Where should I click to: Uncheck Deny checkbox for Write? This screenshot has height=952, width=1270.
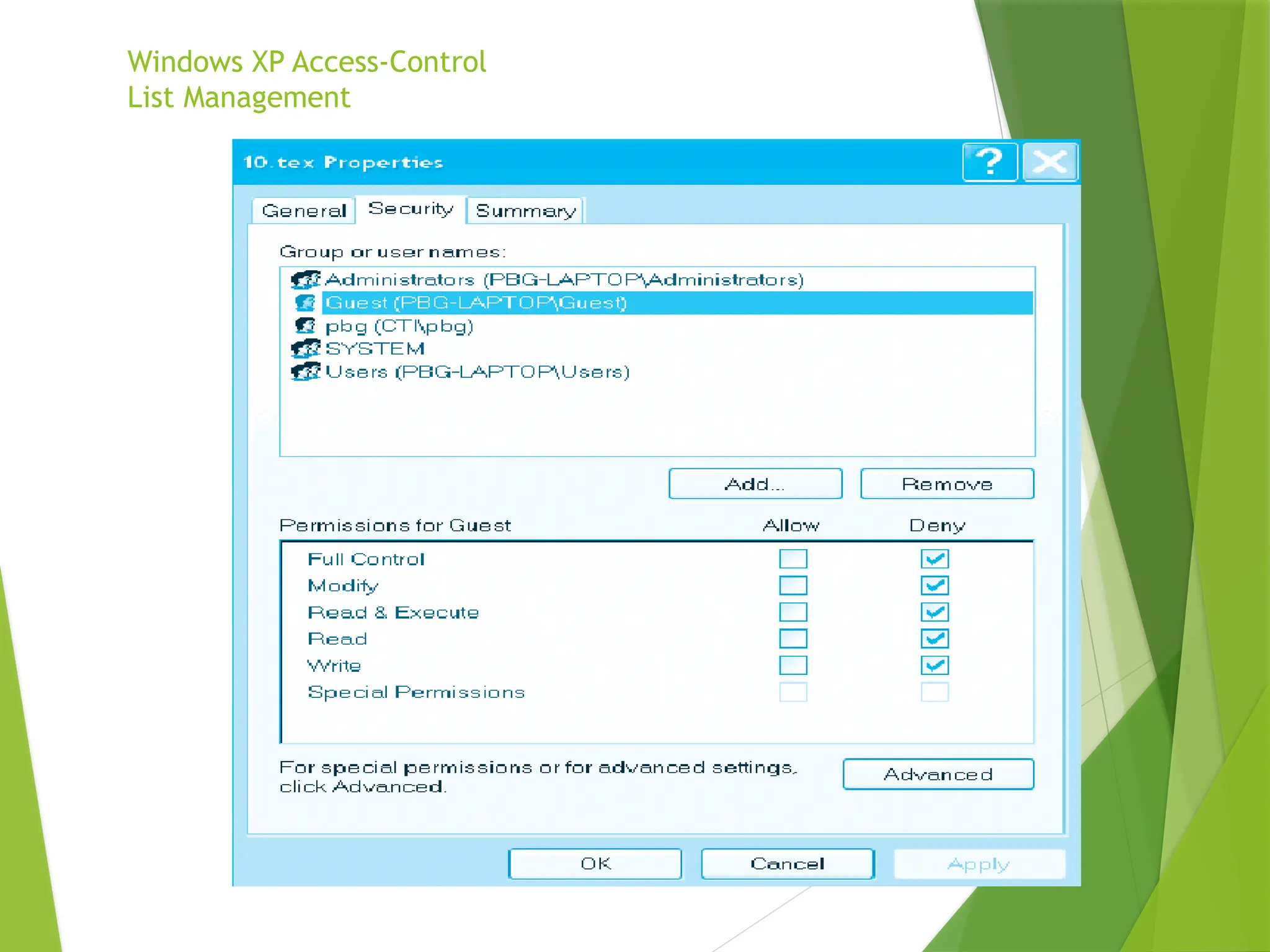click(x=935, y=666)
